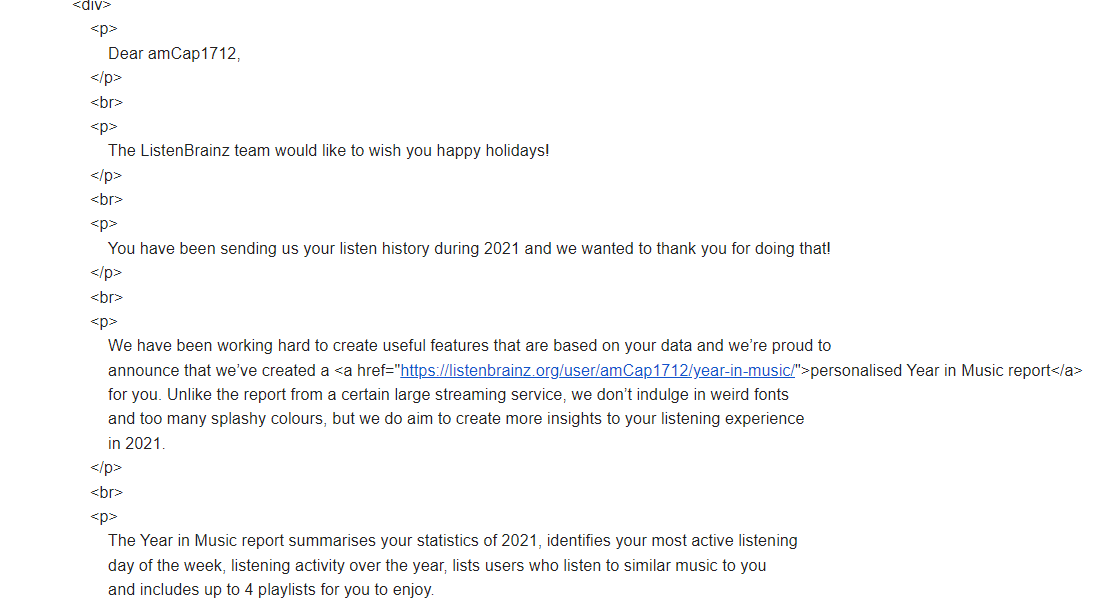Click the </p> tag after 'happy holidays!'
Image resolution: width=1115 pixels, height=602 pixels.
[106, 176]
